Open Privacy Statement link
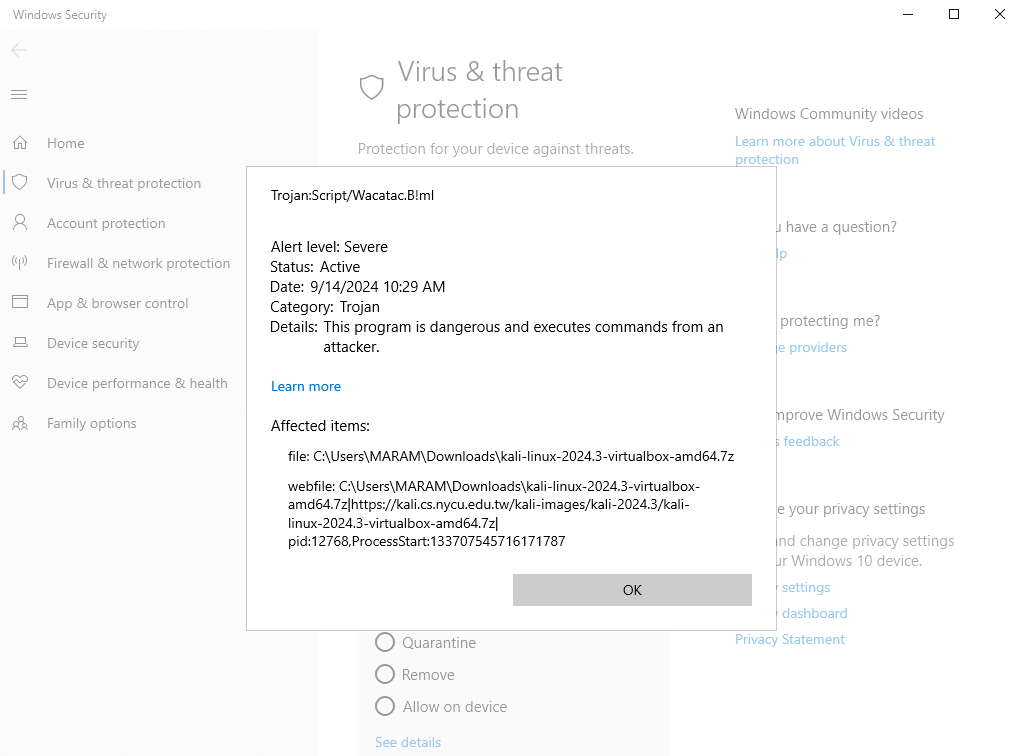1015x756 pixels. 790,639
